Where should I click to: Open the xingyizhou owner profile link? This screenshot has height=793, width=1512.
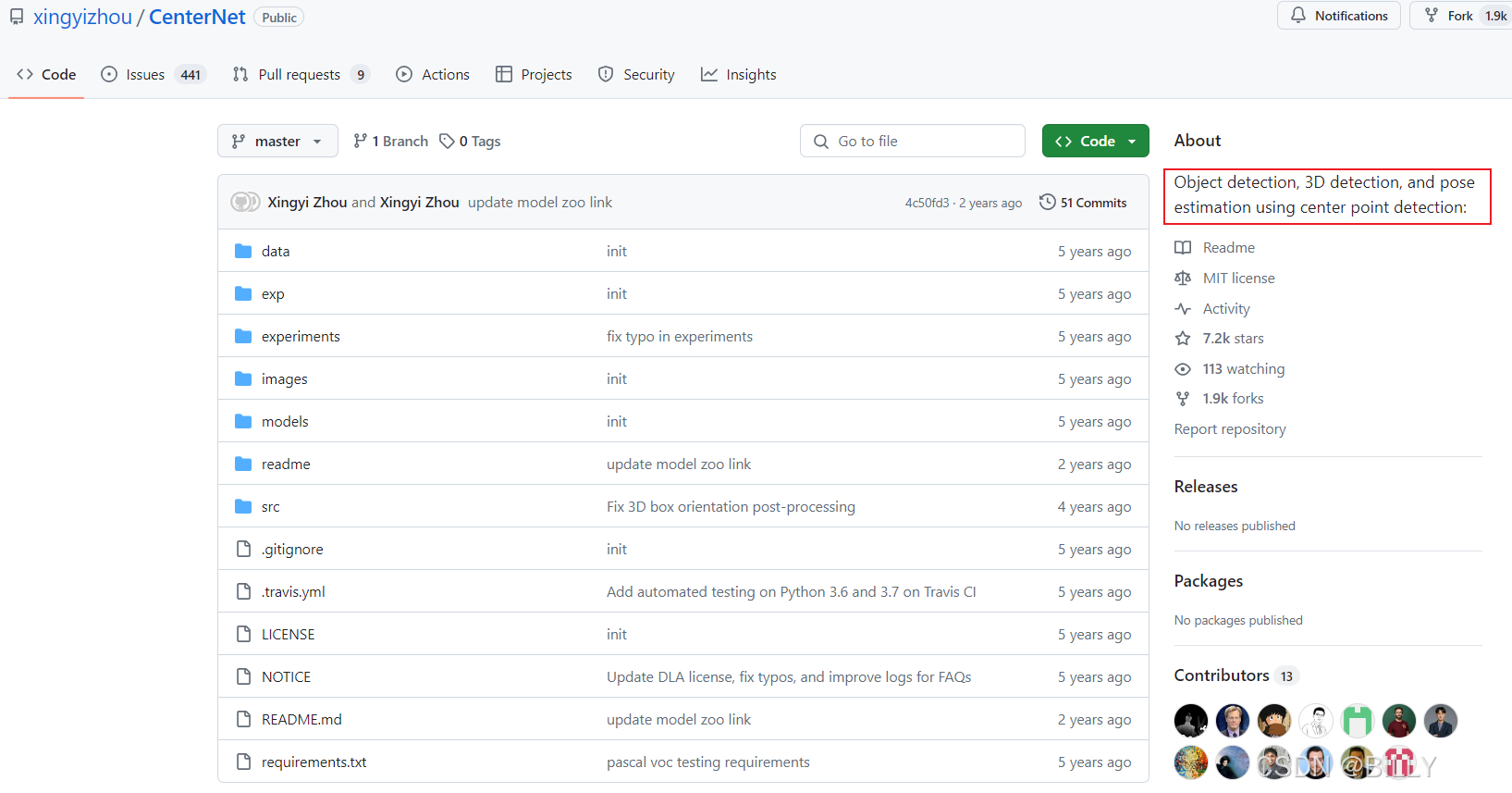[82, 17]
